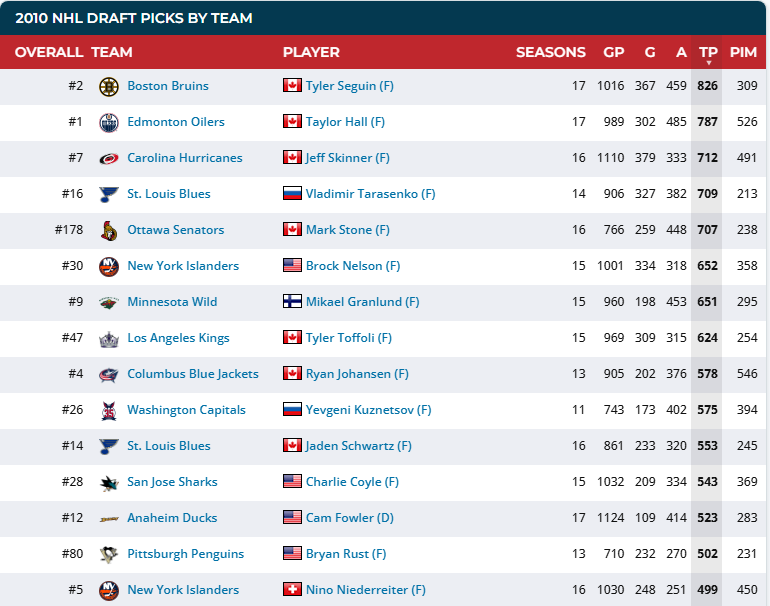Viewport: 770px width, 606px height.
Task: Open the Boston Bruins team link
Action: point(168,86)
